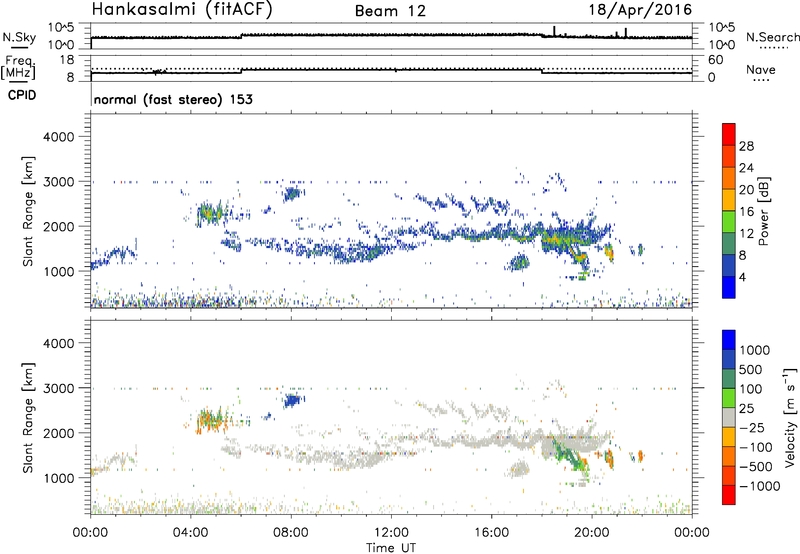Screen dimensions: 800x554
Task: Click the '4000' label on Power panel axis
Action: point(59,137)
